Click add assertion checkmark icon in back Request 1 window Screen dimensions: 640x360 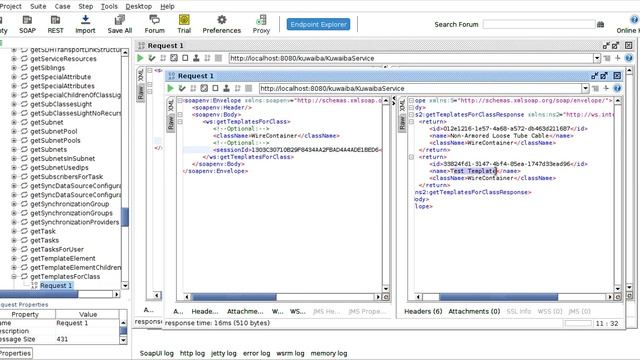pos(152,58)
